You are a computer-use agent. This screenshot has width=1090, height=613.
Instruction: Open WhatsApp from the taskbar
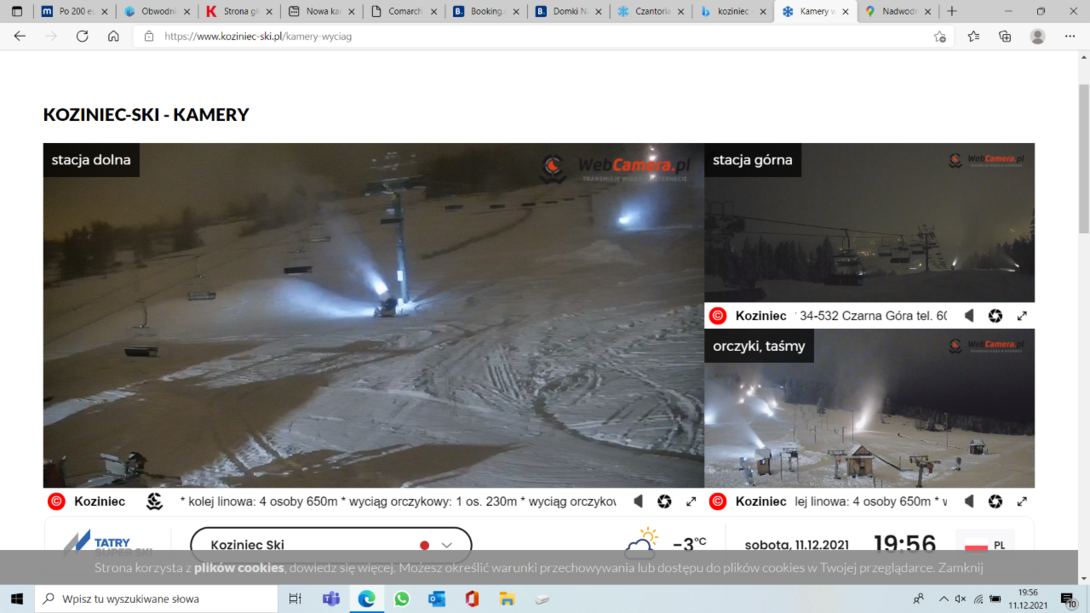401,598
